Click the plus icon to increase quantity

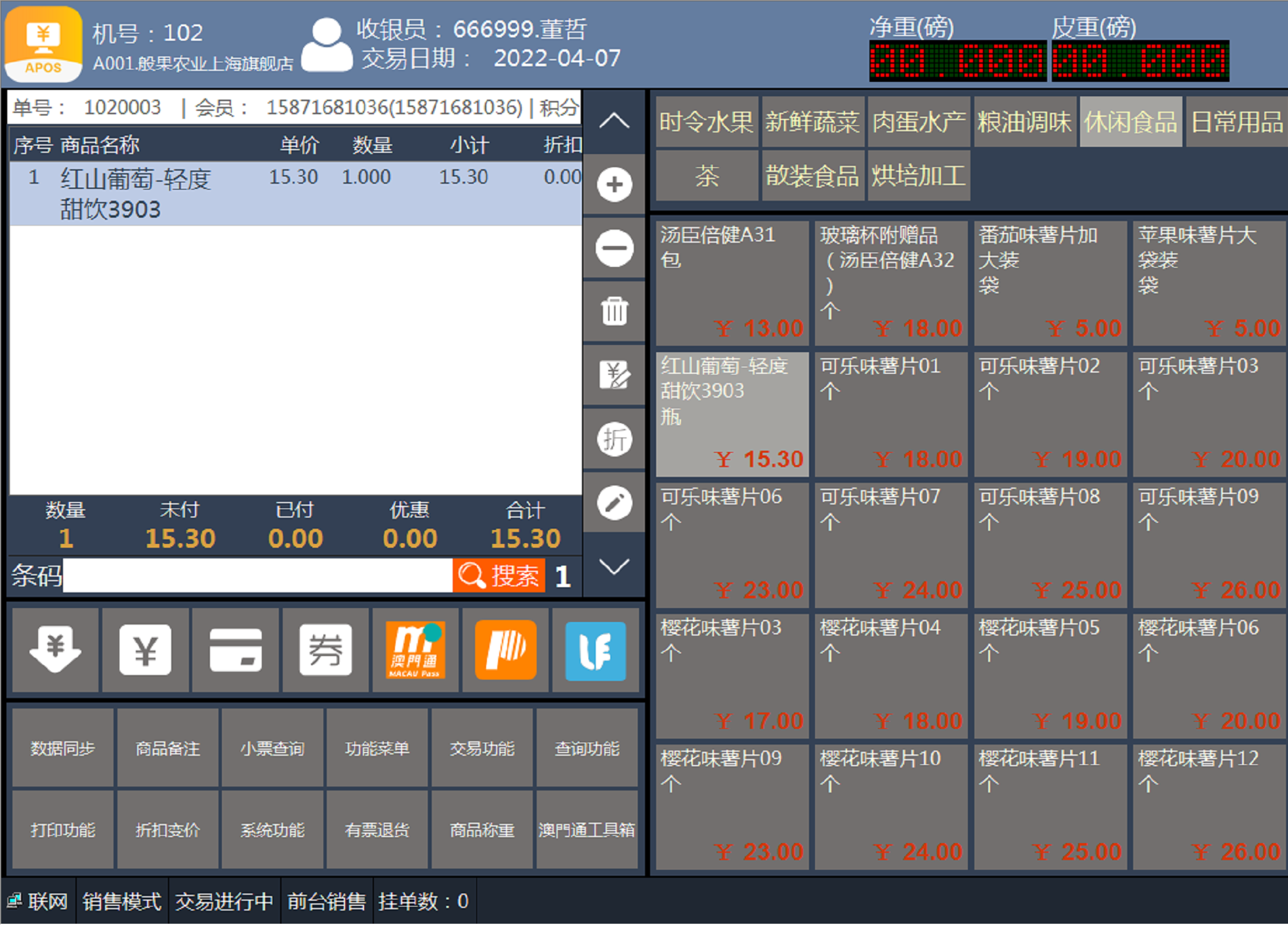[614, 184]
